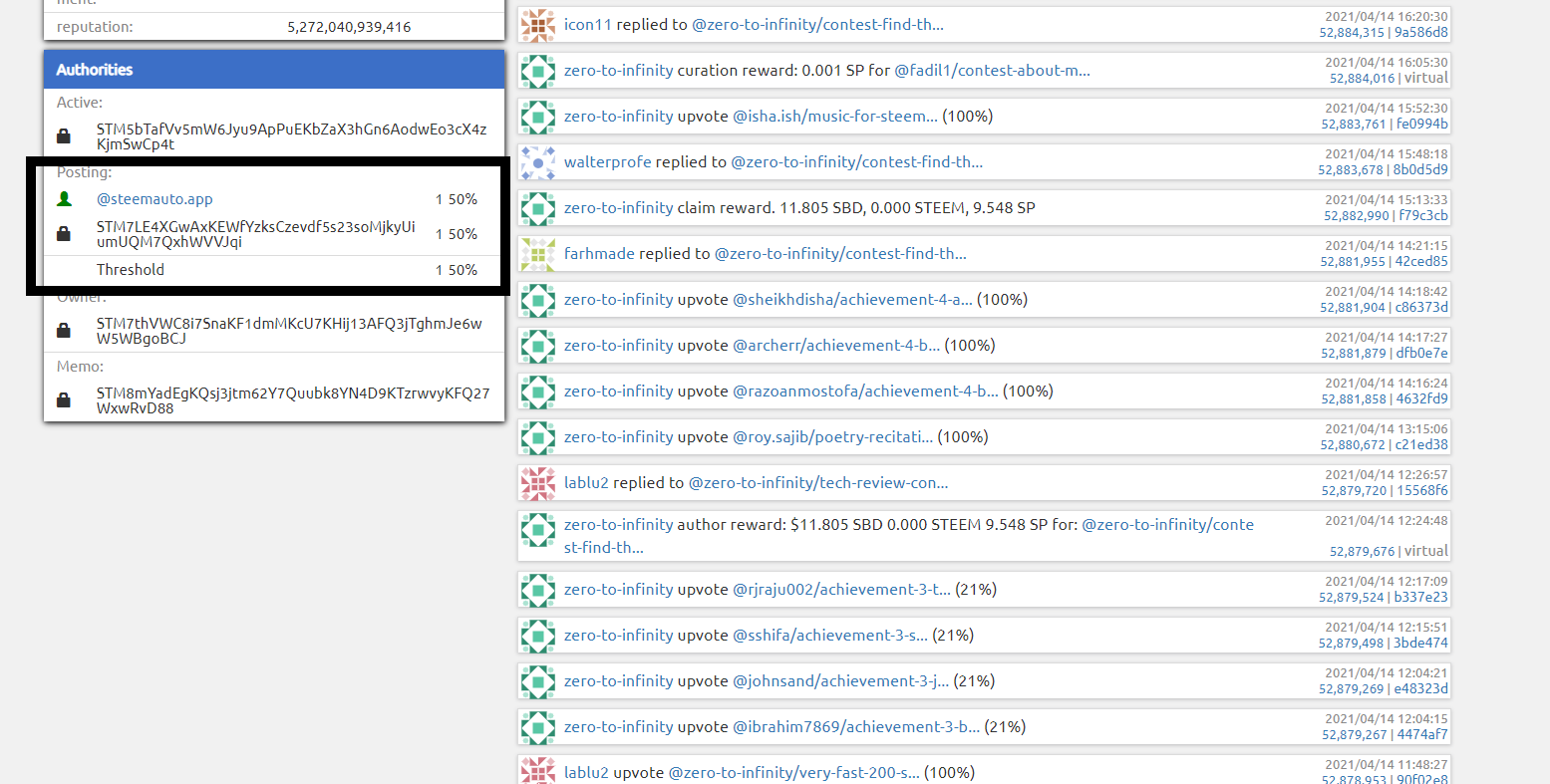Click the icon11 avatar icon

[538, 25]
